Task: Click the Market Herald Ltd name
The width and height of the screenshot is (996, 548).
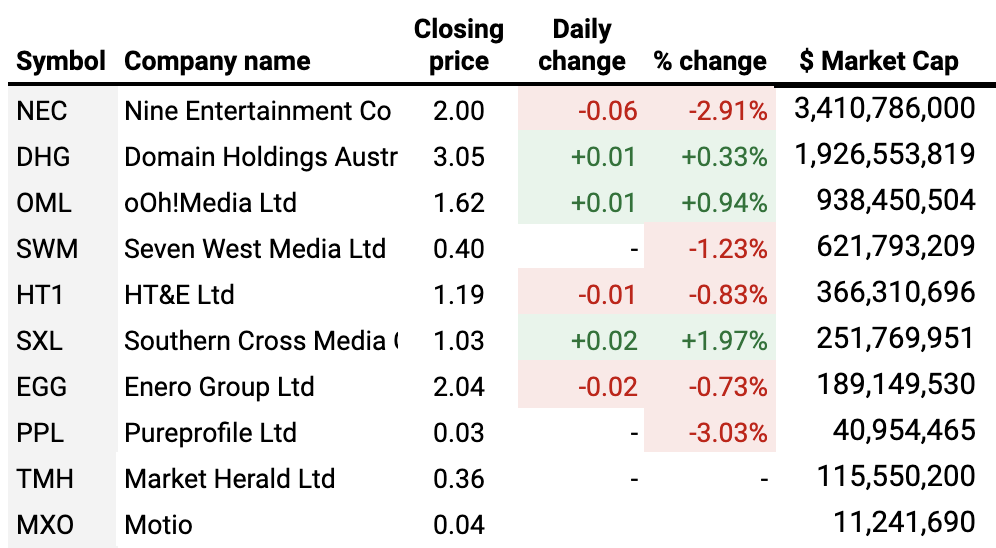Action: pos(229,479)
